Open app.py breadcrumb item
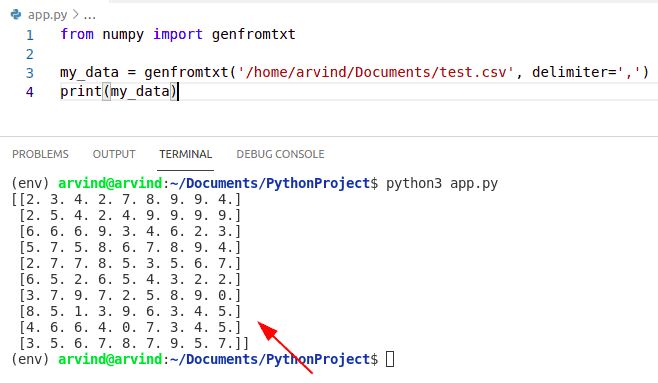The width and height of the screenshot is (658, 383). [47, 15]
